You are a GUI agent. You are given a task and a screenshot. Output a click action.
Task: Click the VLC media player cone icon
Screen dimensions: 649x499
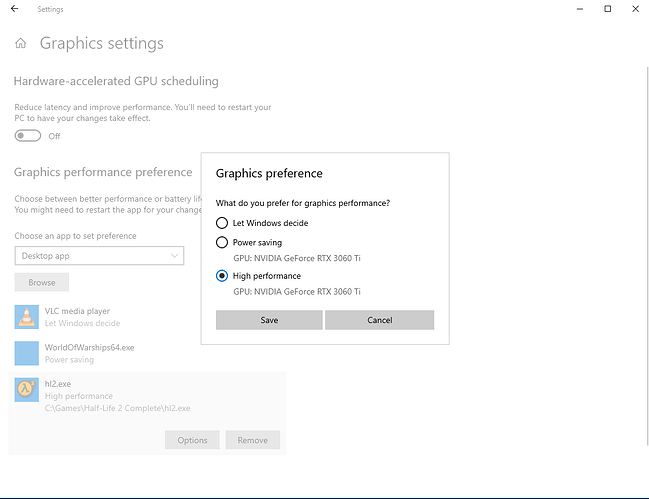point(27,317)
